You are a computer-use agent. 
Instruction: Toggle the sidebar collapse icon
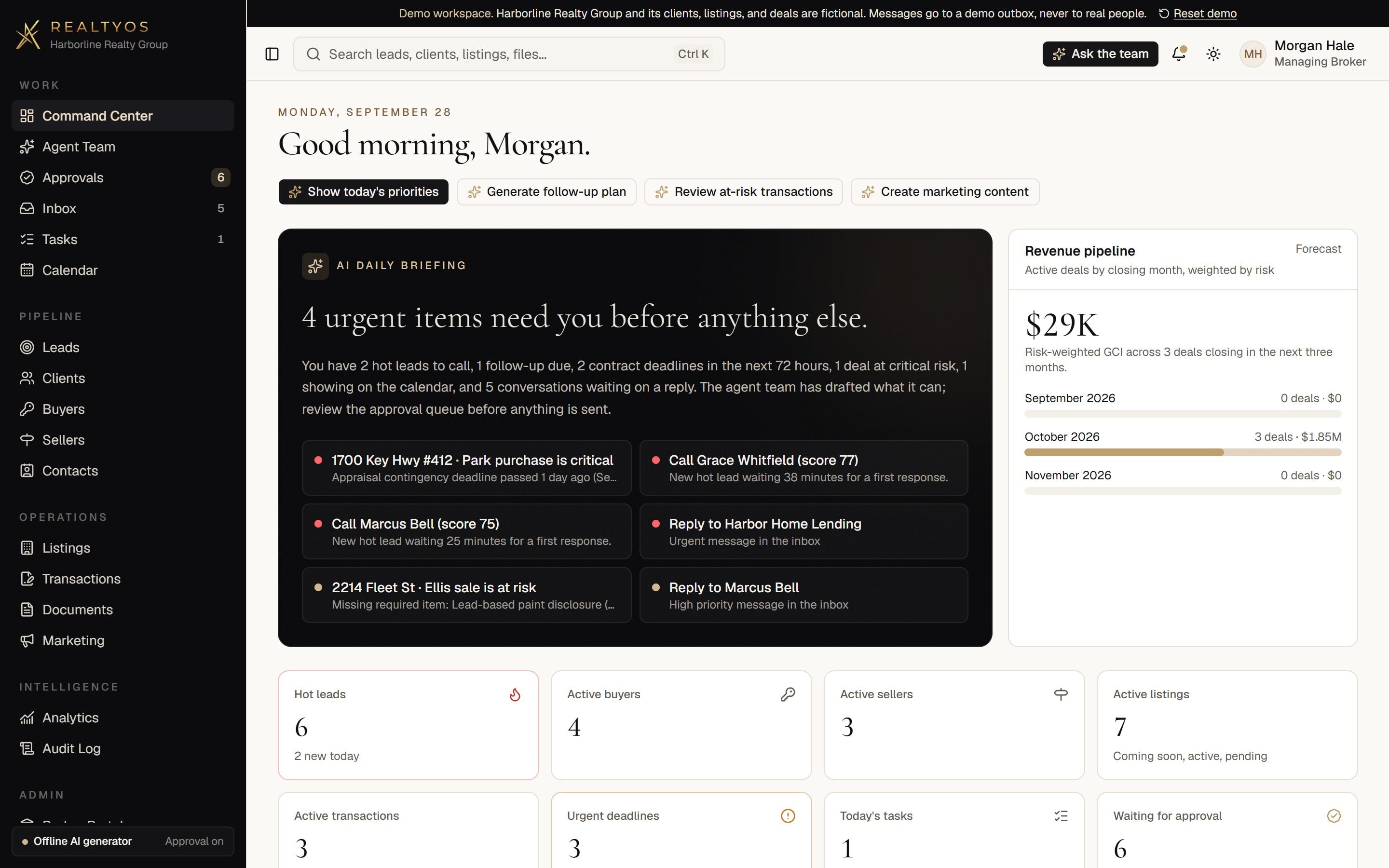272,54
